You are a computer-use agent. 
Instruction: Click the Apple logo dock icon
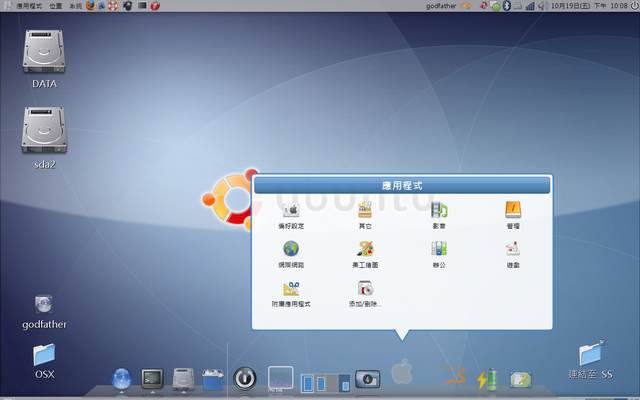click(402, 371)
